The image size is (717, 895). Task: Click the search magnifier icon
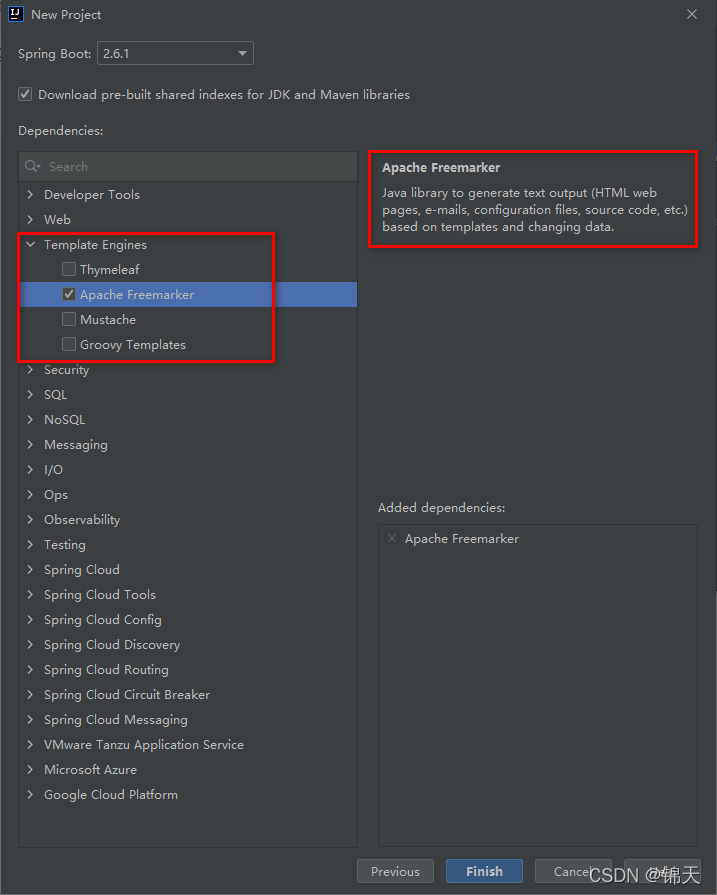point(33,166)
